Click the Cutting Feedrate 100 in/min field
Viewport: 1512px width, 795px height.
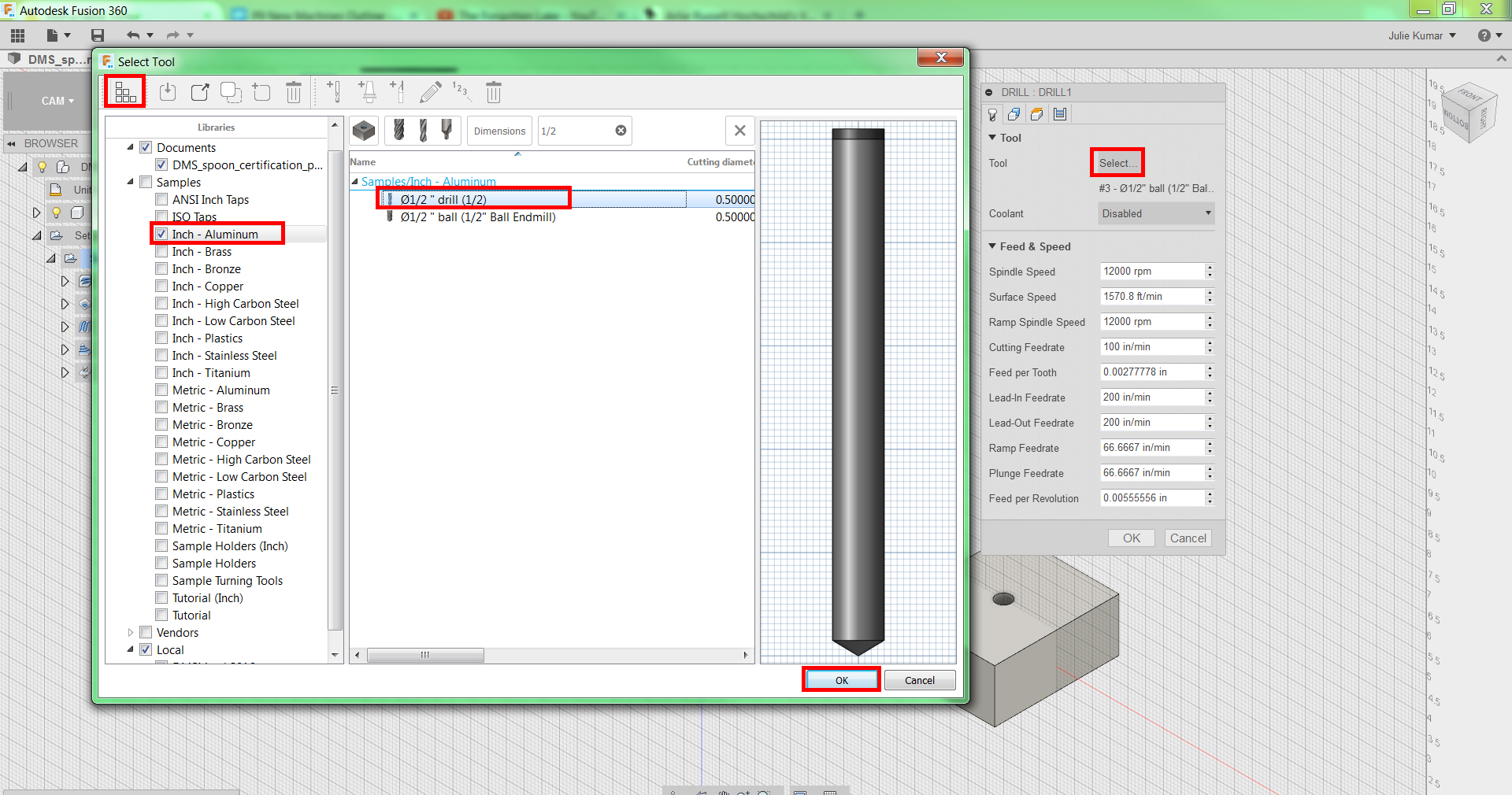1153,347
